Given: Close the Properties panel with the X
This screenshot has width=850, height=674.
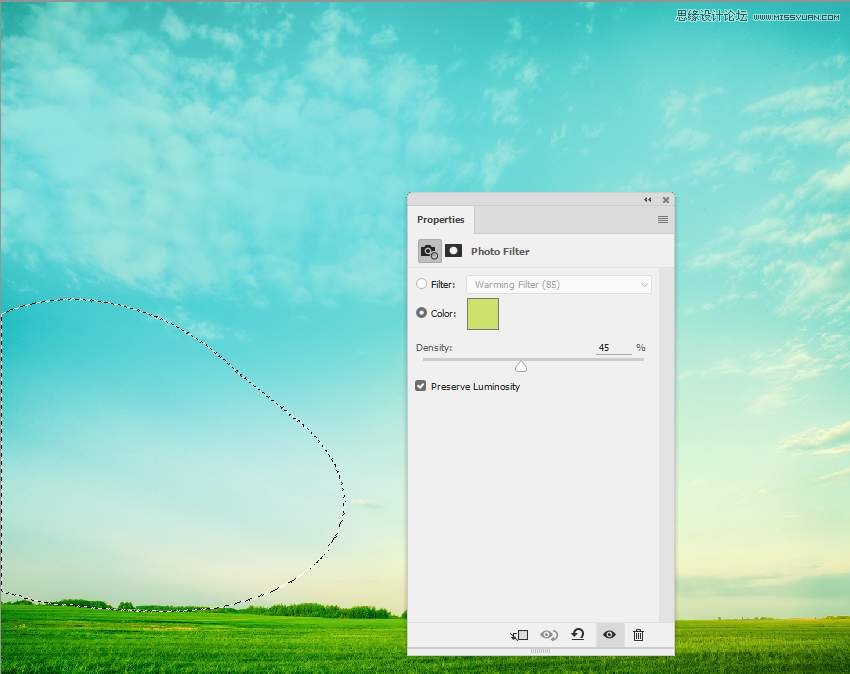Looking at the screenshot, I should coord(666,200).
